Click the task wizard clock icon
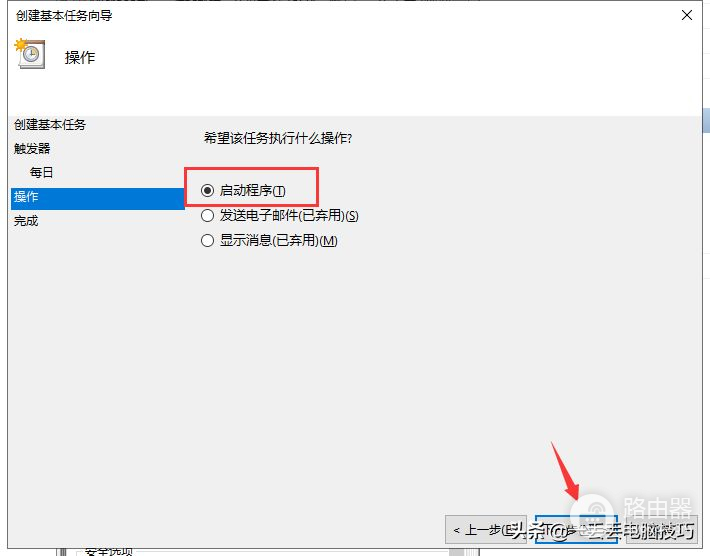710x556 pixels. pos(30,53)
